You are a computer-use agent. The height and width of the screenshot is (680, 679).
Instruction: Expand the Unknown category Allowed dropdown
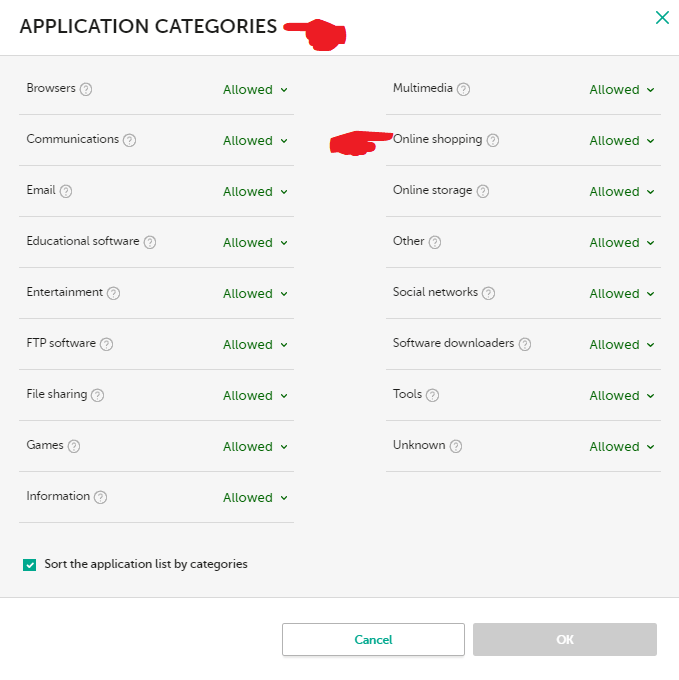622,447
